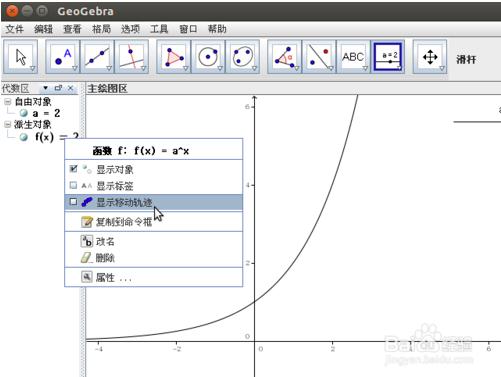Image resolution: width=501 pixels, height=377 pixels.
Task: Expand the Line tool dropdown triangle
Action: pyautogui.click(x=109, y=69)
